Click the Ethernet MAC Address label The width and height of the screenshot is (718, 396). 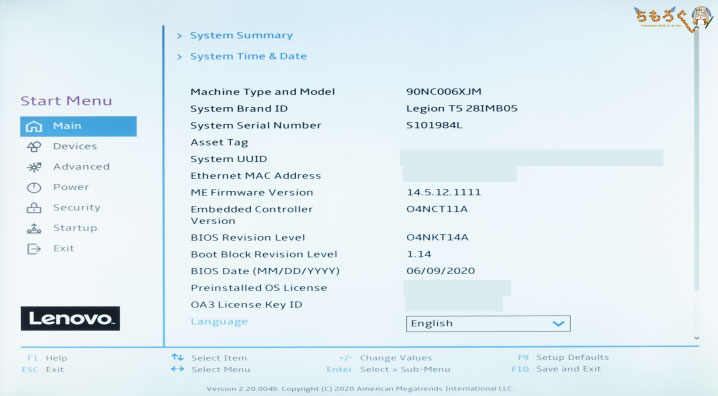pyautogui.click(x=256, y=176)
